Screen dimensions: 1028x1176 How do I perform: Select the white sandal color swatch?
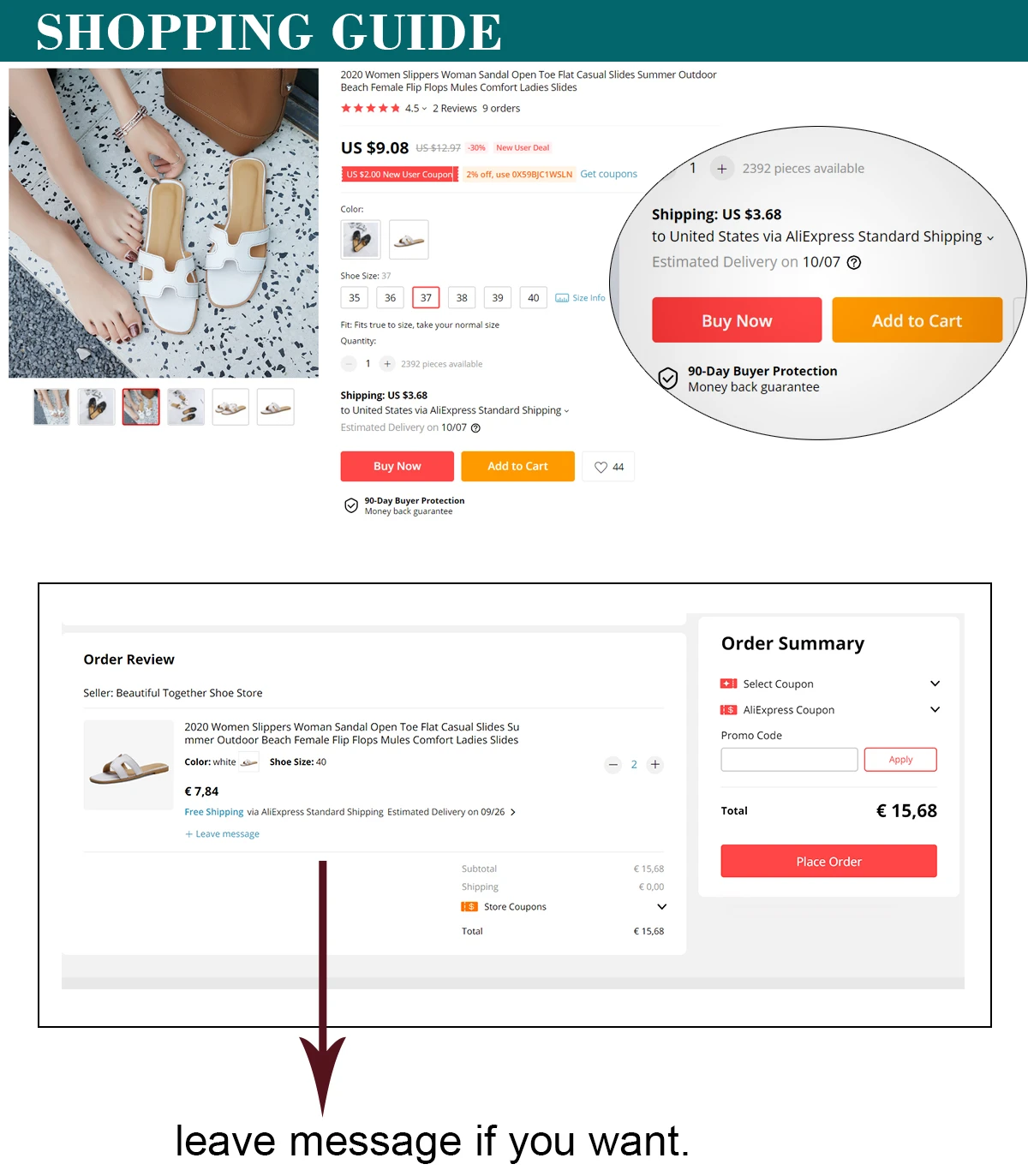(409, 240)
